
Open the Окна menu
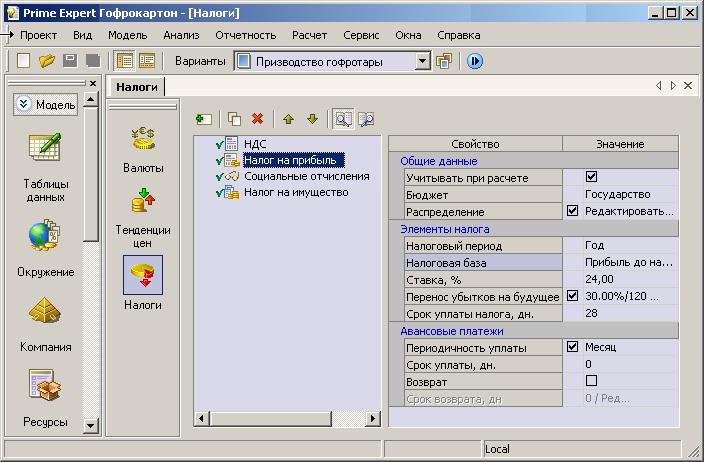408,35
